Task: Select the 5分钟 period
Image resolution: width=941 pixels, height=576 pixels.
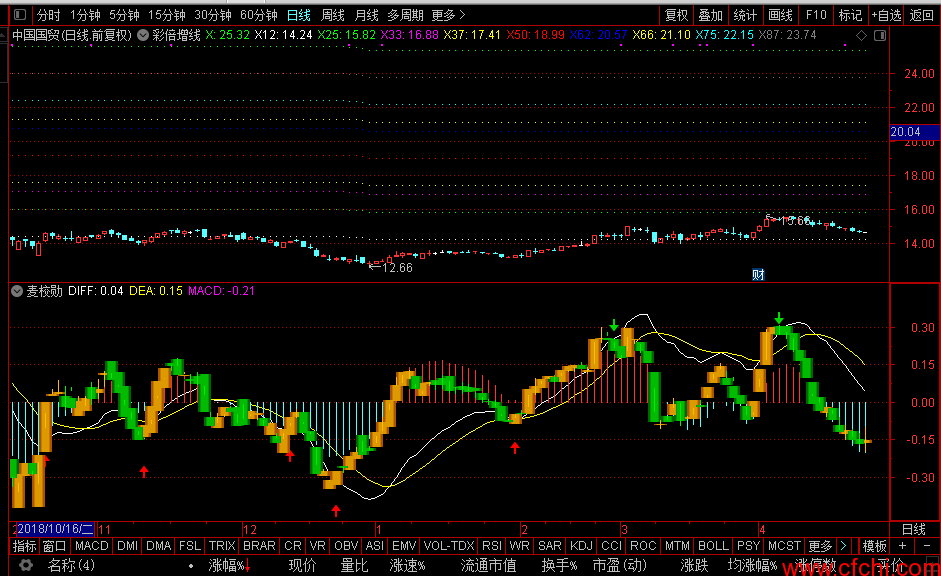Action: click(x=124, y=15)
